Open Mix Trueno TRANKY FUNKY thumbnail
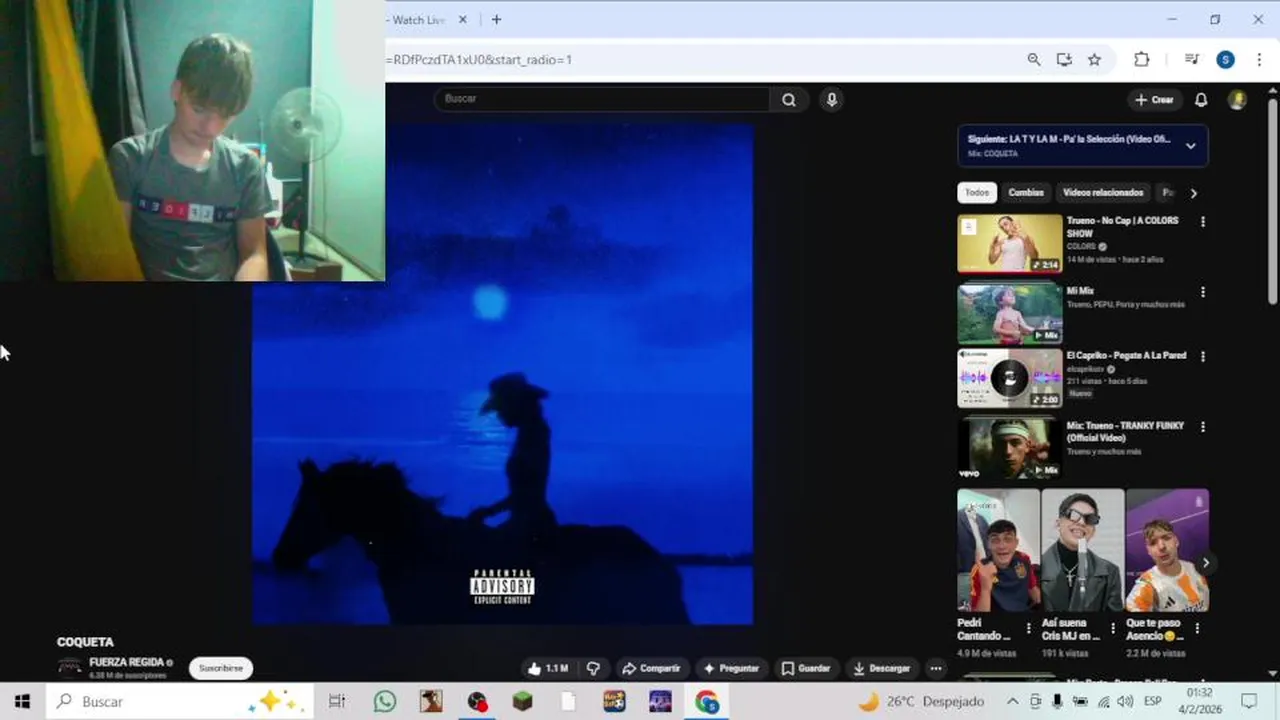 click(x=1010, y=449)
